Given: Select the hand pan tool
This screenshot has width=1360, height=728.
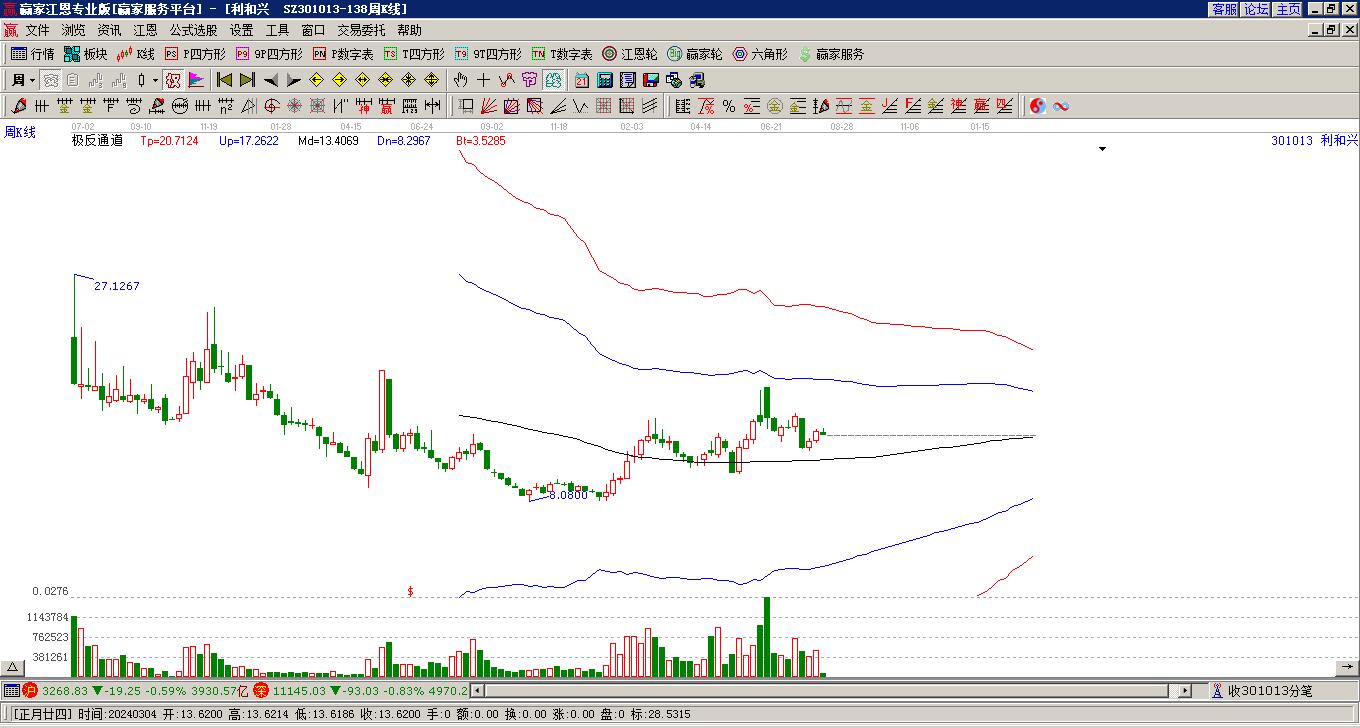Looking at the screenshot, I should pos(460,80).
